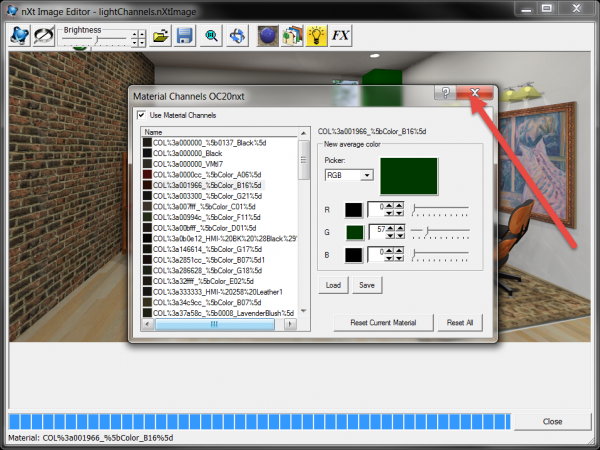Click the Save button in dialog
Screen dimensions: 600x450
coord(367,285)
